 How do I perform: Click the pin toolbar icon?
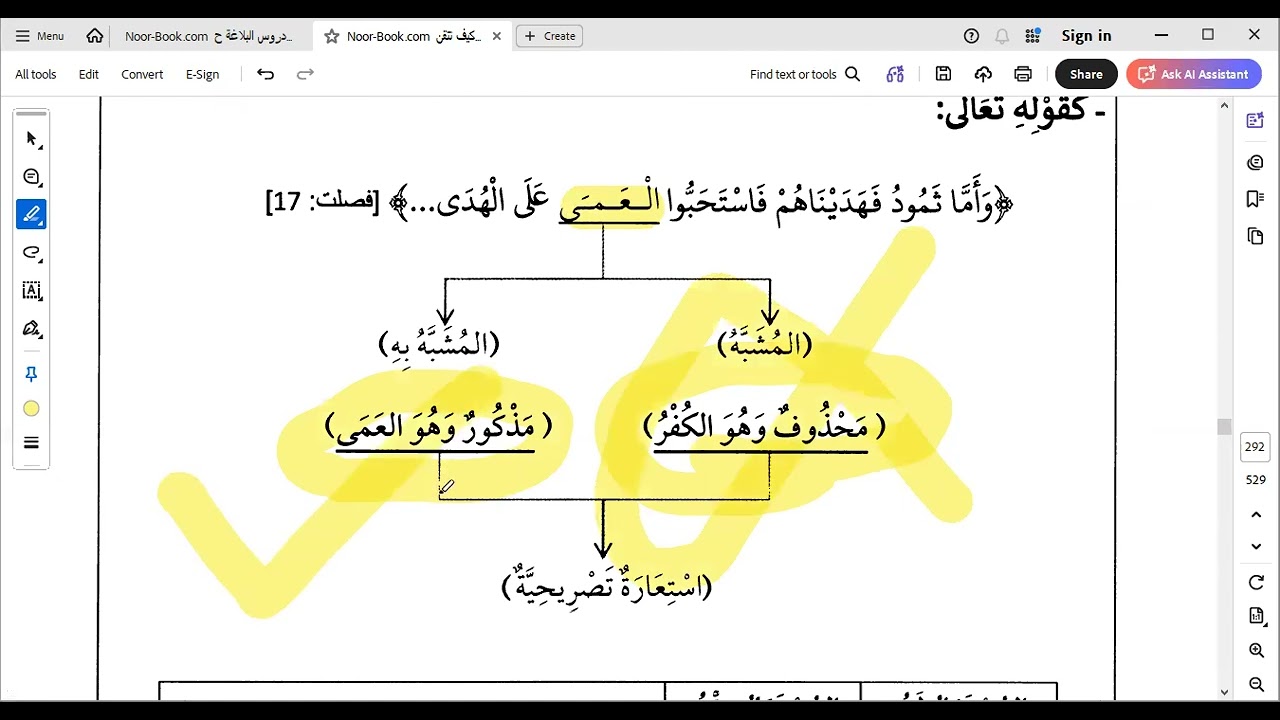[31, 374]
